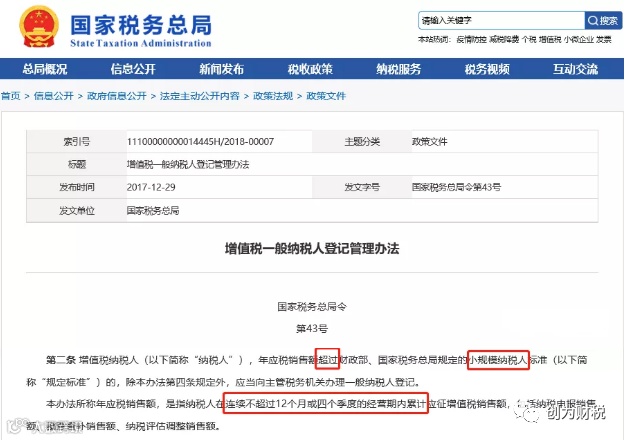This screenshot has width=625, height=440.
Task: Select the issuing unit value 国家税务总局
Action: (x=153, y=210)
